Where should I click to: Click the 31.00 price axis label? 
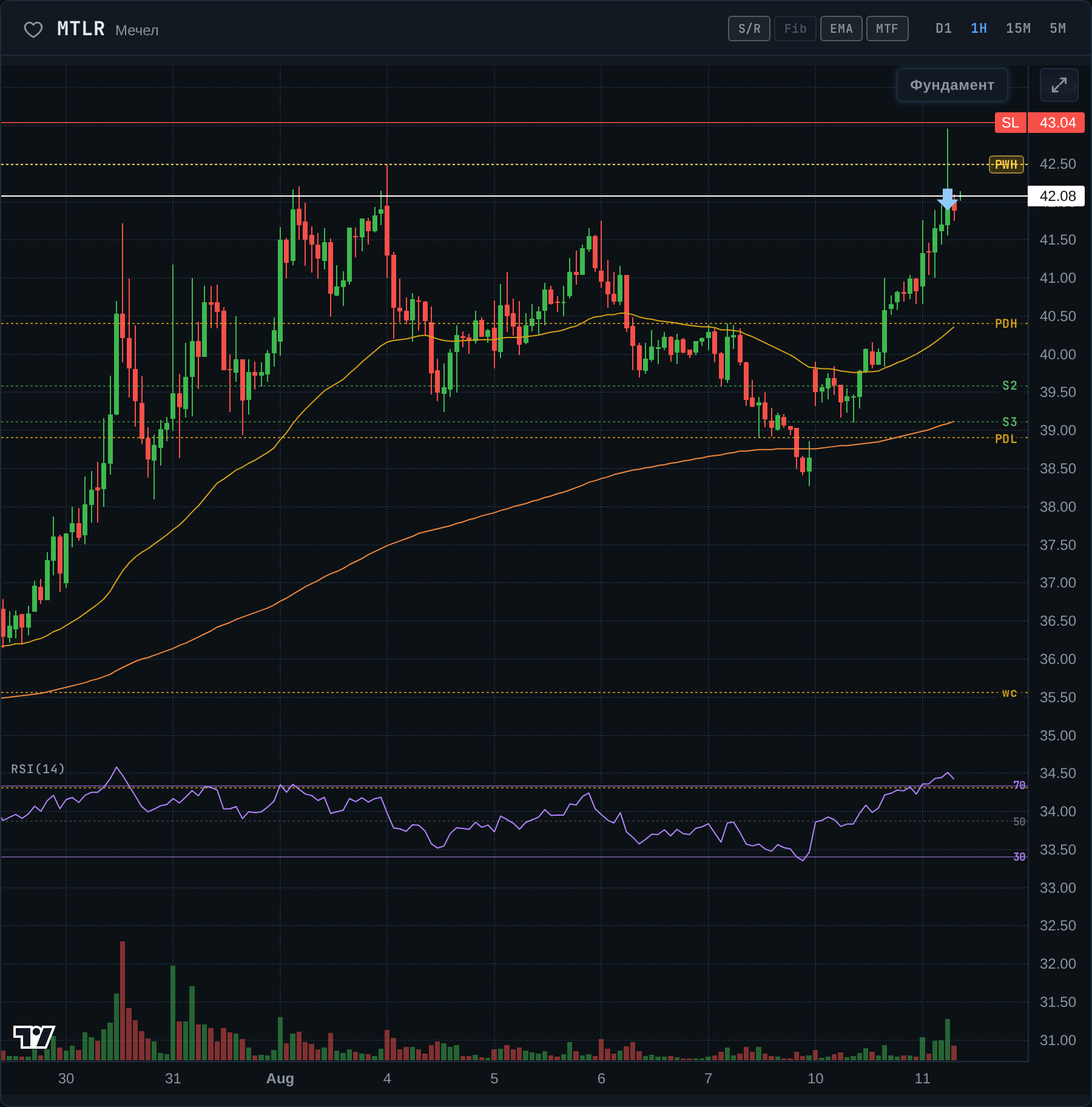pyautogui.click(x=1058, y=1040)
